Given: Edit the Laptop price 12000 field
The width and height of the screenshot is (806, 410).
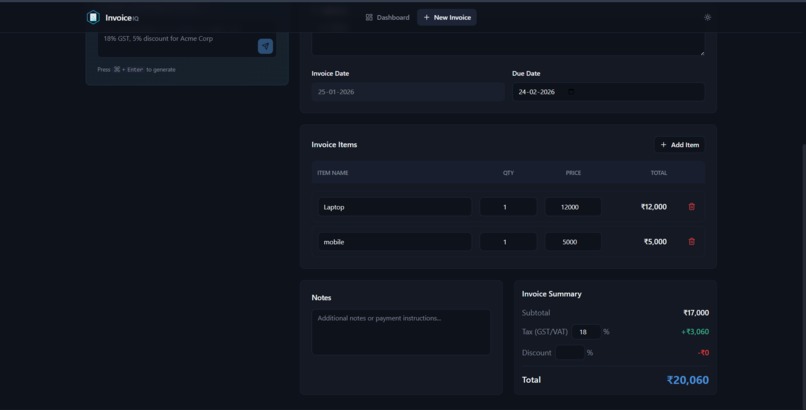Looking at the screenshot, I should click(x=573, y=207).
